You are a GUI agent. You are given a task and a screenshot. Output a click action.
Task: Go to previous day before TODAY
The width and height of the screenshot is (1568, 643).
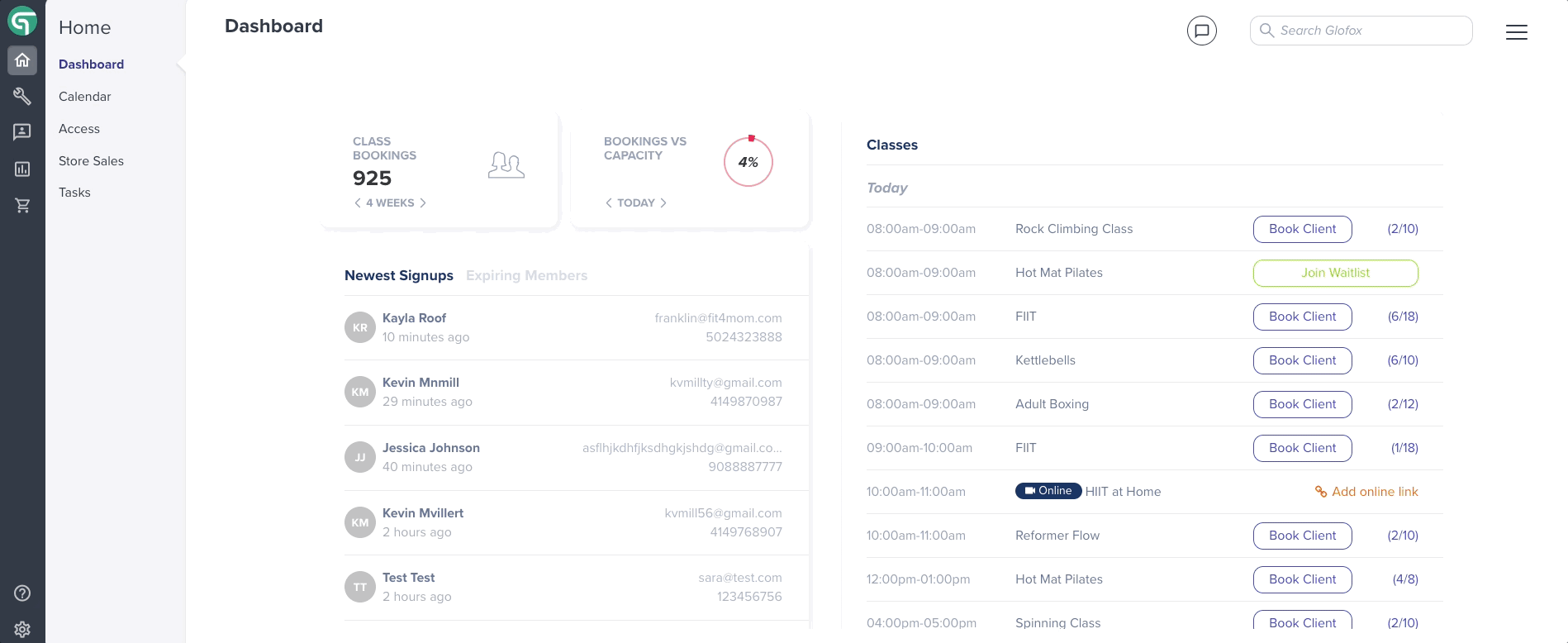click(x=609, y=202)
